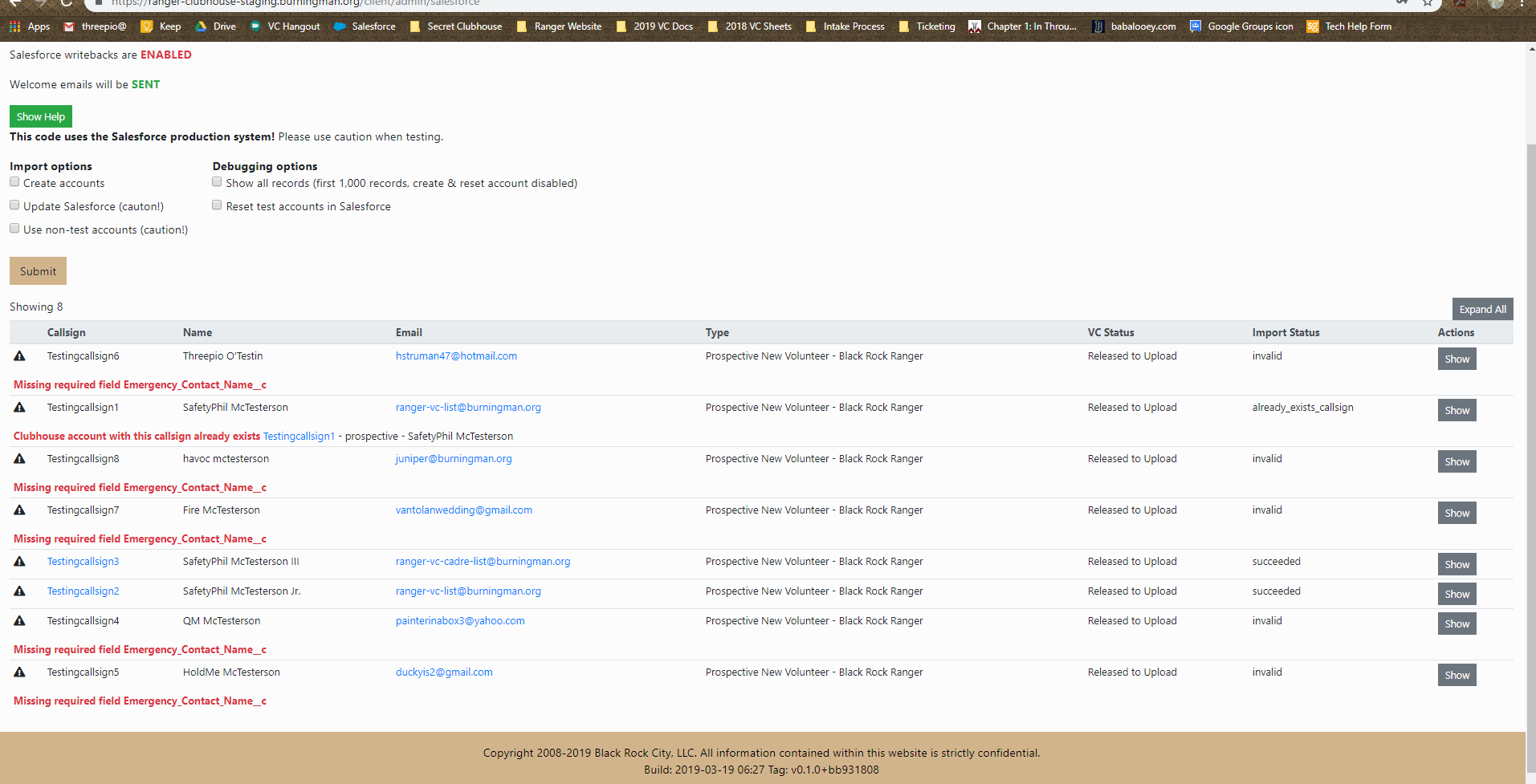Click the browser address bar
This screenshot has height=784, width=1536.
point(482,3)
